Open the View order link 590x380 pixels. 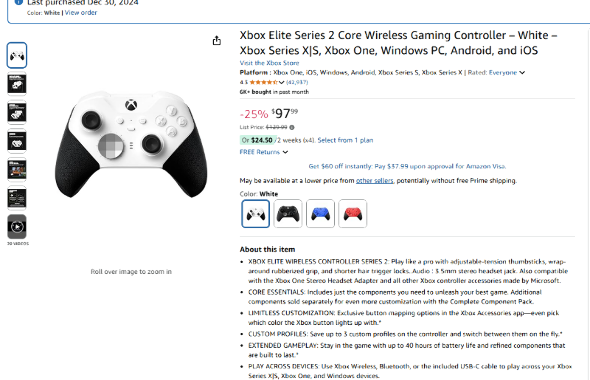pyautogui.click(x=81, y=12)
